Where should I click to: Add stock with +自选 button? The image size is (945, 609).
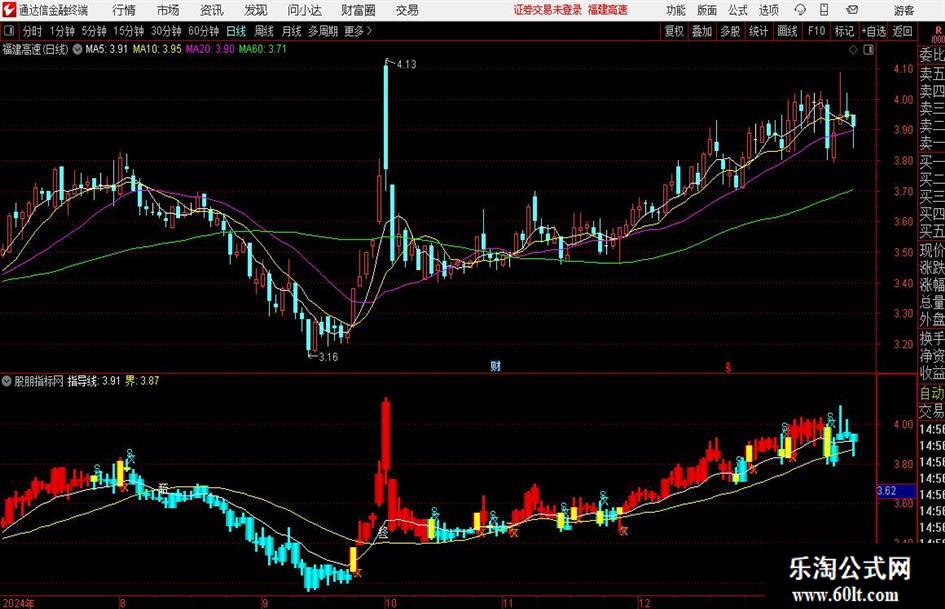tap(874, 31)
